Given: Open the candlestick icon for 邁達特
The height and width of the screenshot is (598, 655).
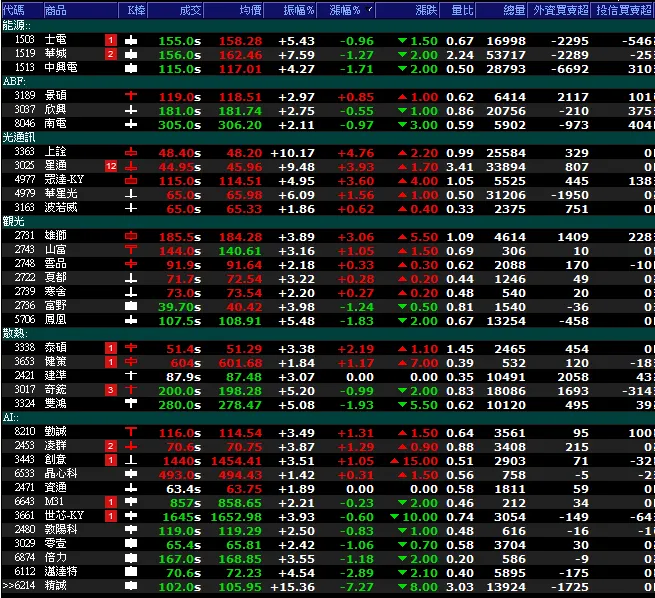Looking at the screenshot, I should click(x=131, y=572).
